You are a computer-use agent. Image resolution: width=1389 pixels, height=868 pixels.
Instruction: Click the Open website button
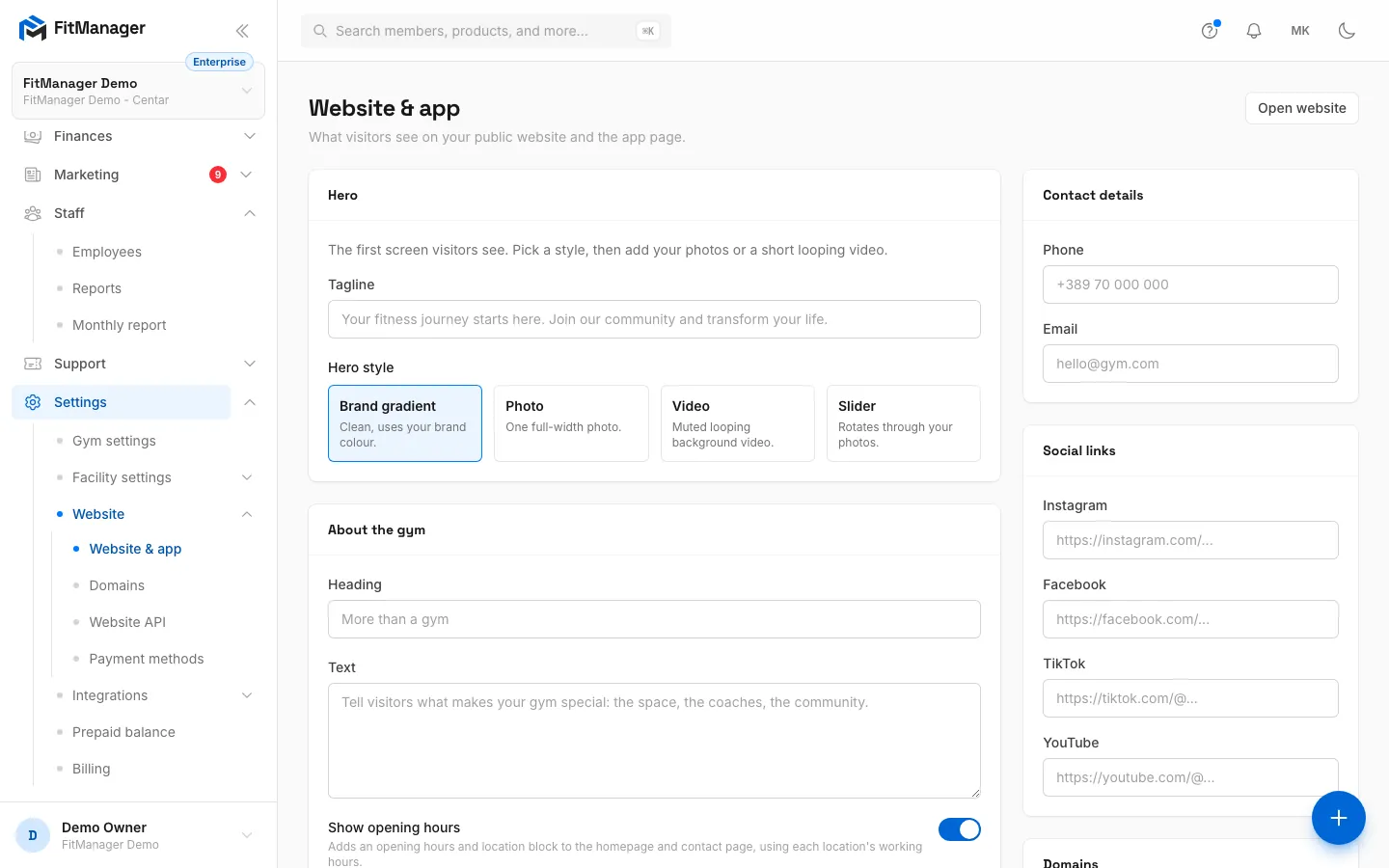[1301, 108]
